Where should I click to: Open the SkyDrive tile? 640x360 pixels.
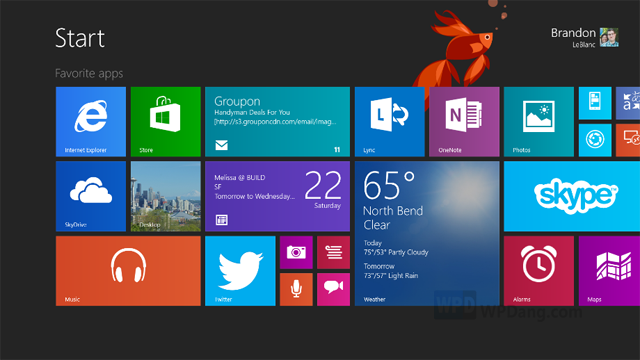point(91,196)
